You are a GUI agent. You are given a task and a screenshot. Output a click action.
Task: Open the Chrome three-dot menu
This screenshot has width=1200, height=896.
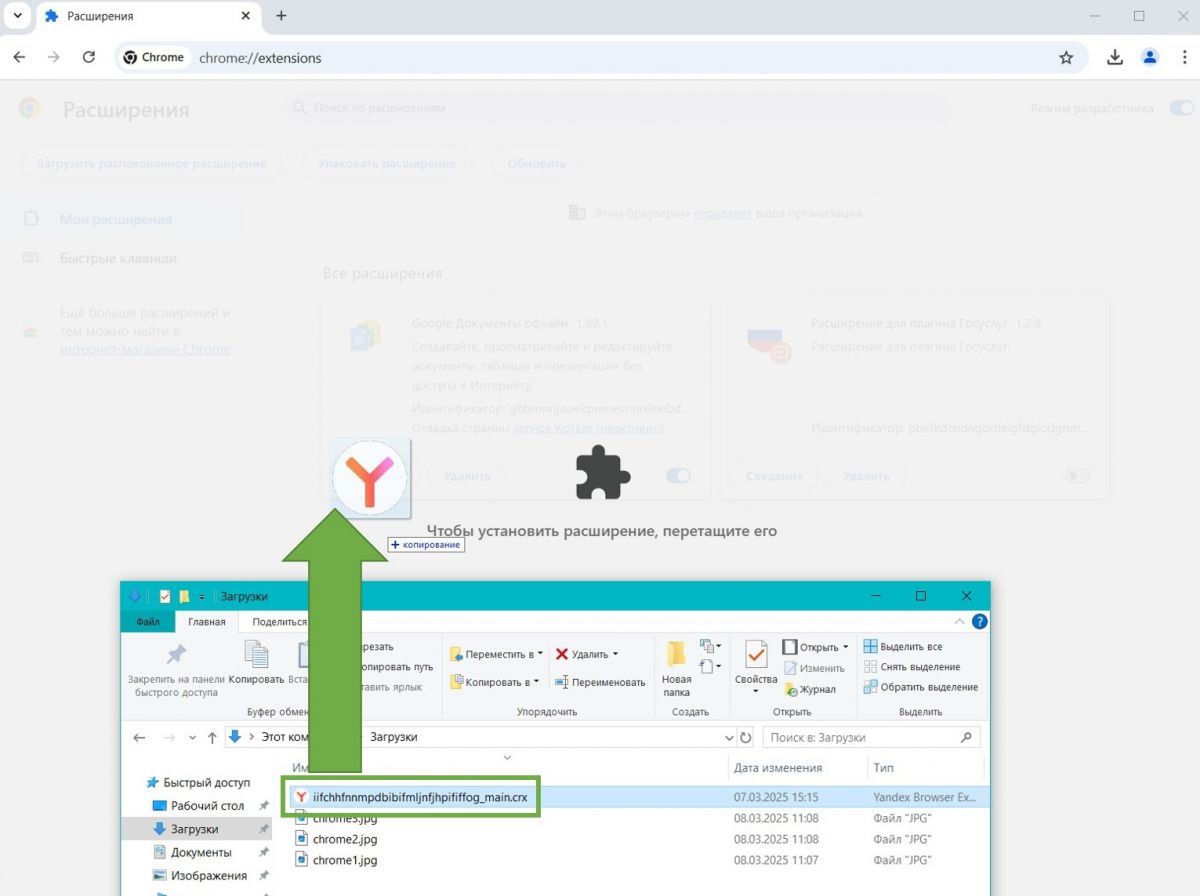pos(1184,58)
